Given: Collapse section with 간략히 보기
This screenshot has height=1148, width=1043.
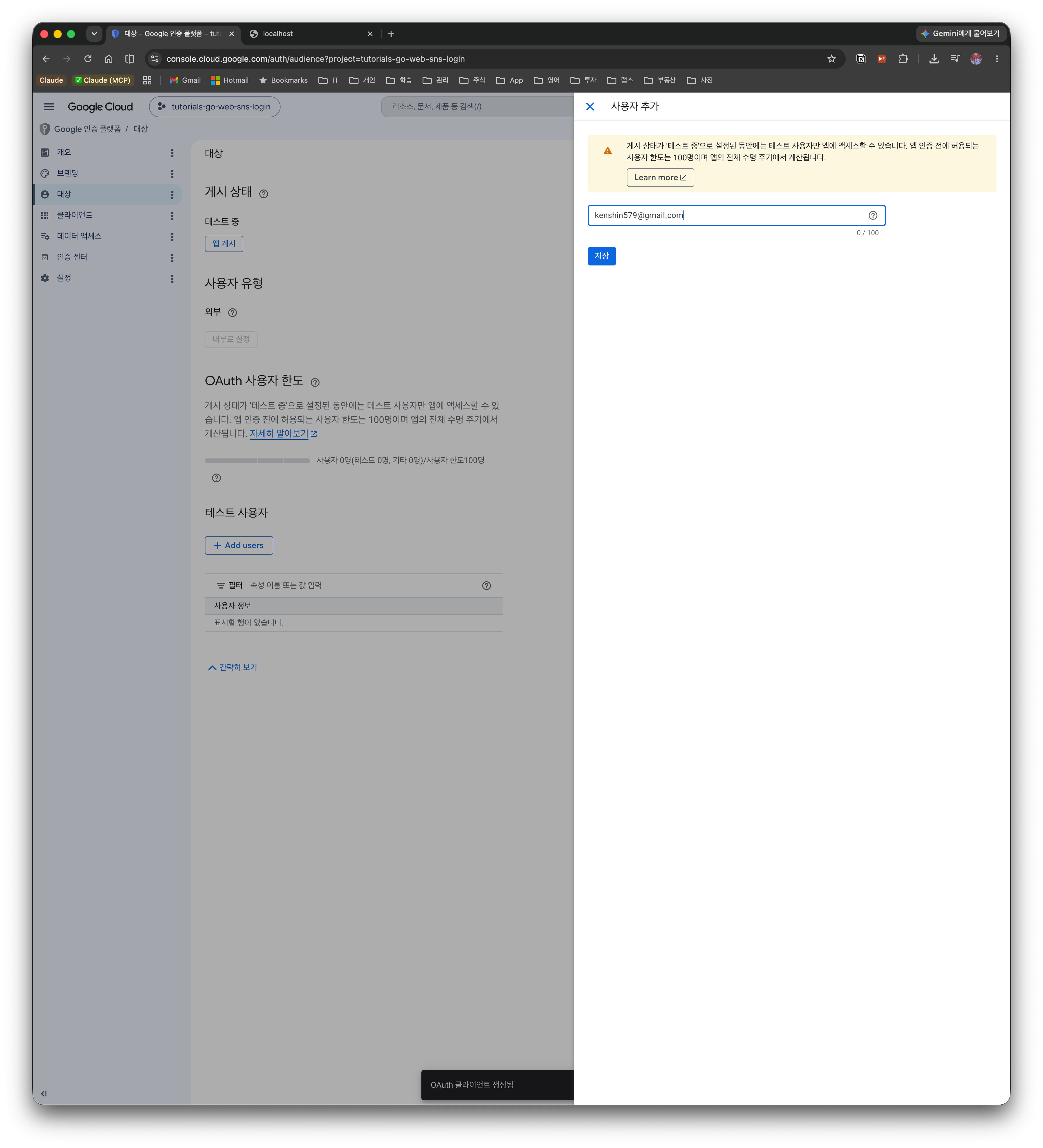Looking at the screenshot, I should (x=232, y=667).
